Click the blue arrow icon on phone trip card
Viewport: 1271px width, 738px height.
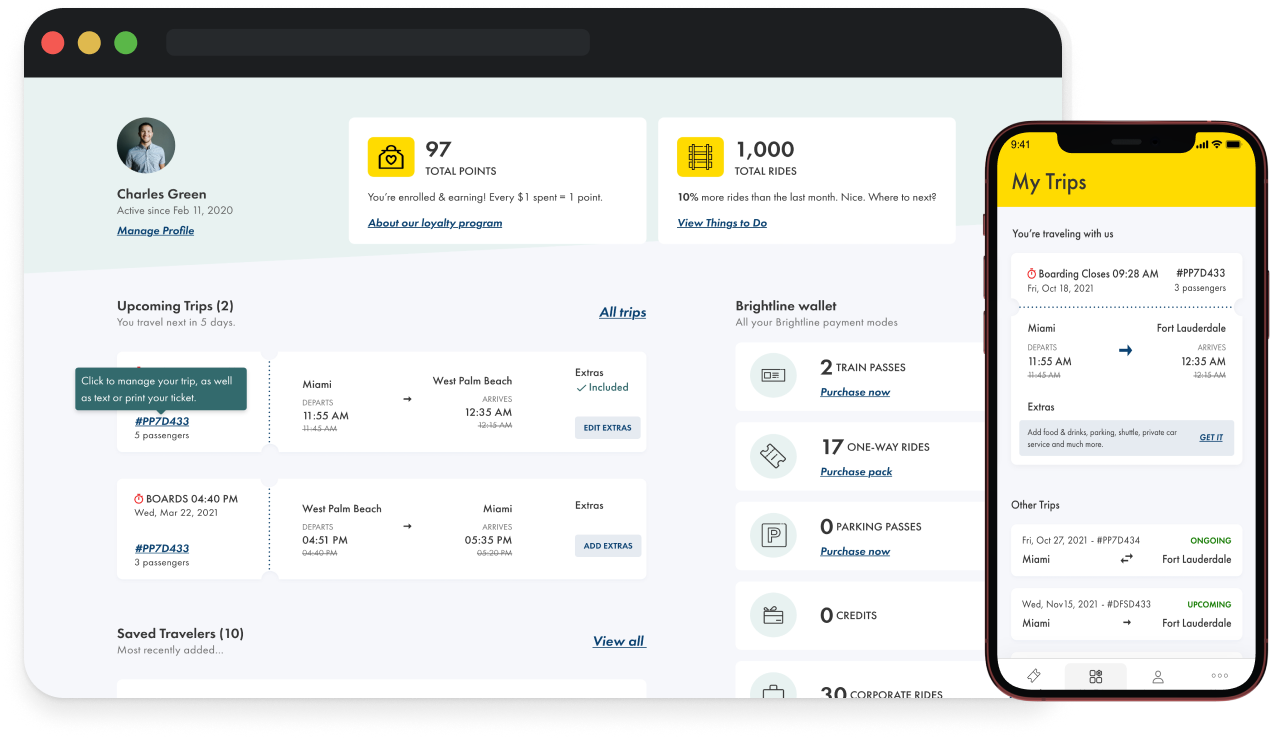(x=1125, y=350)
